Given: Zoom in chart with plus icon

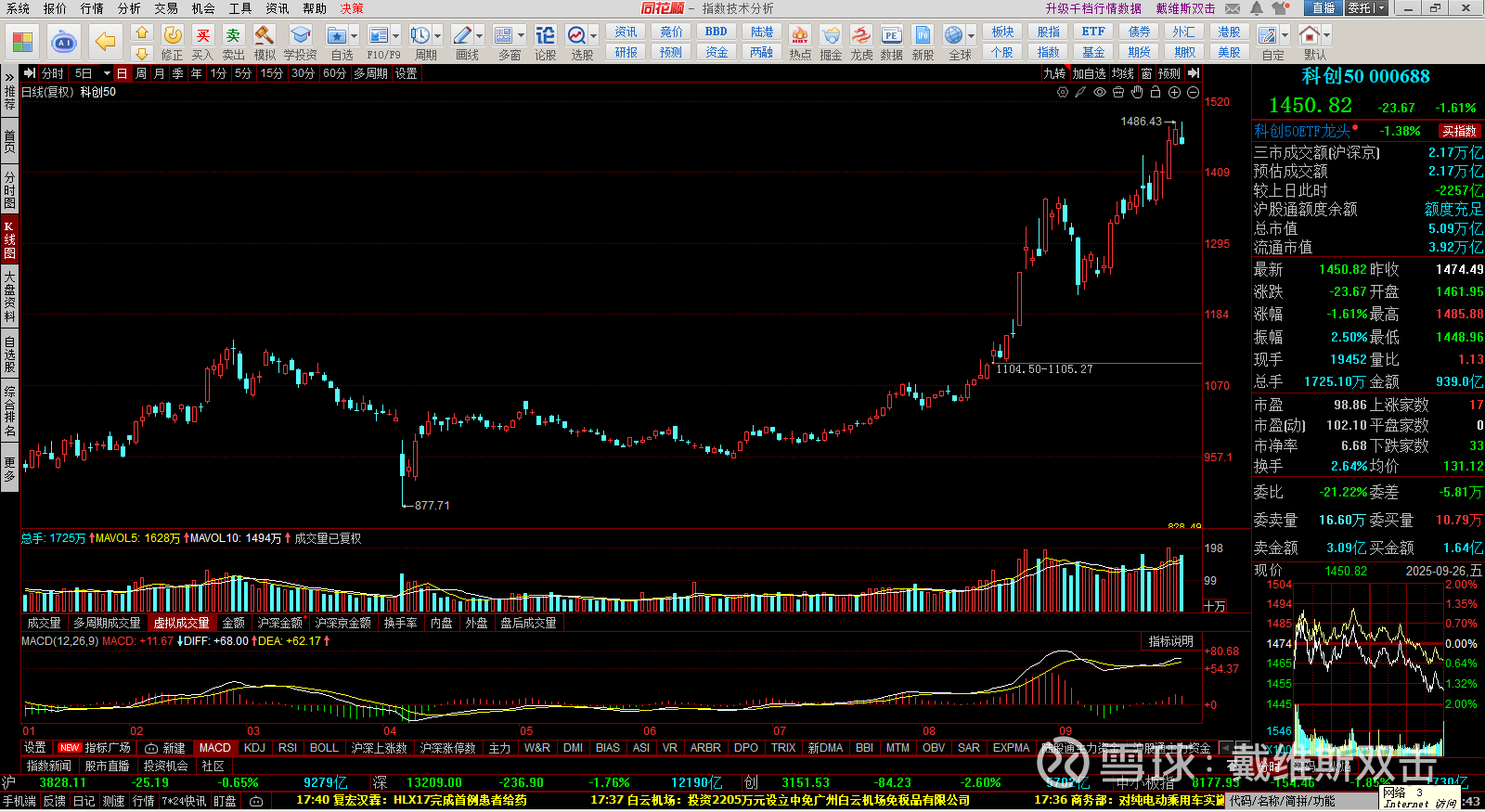Looking at the screenshot, I should click(1174, 93).
